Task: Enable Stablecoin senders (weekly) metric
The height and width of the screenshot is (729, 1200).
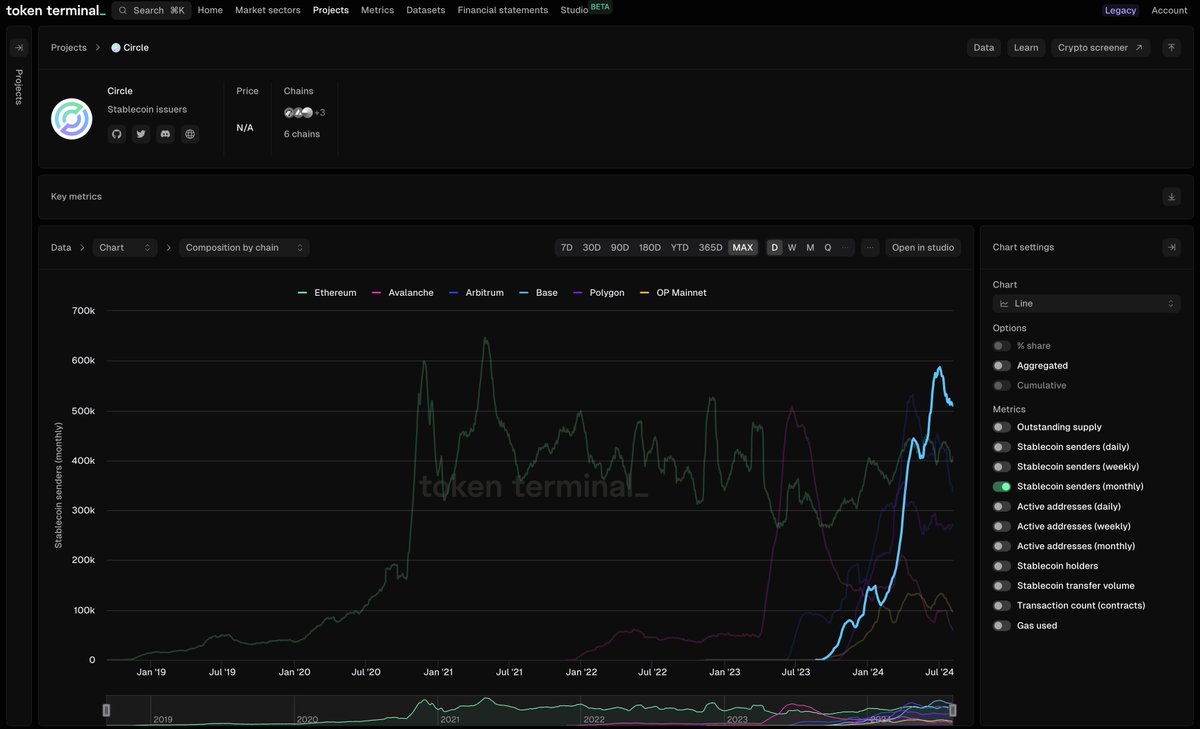Action: pos(1001,467)
